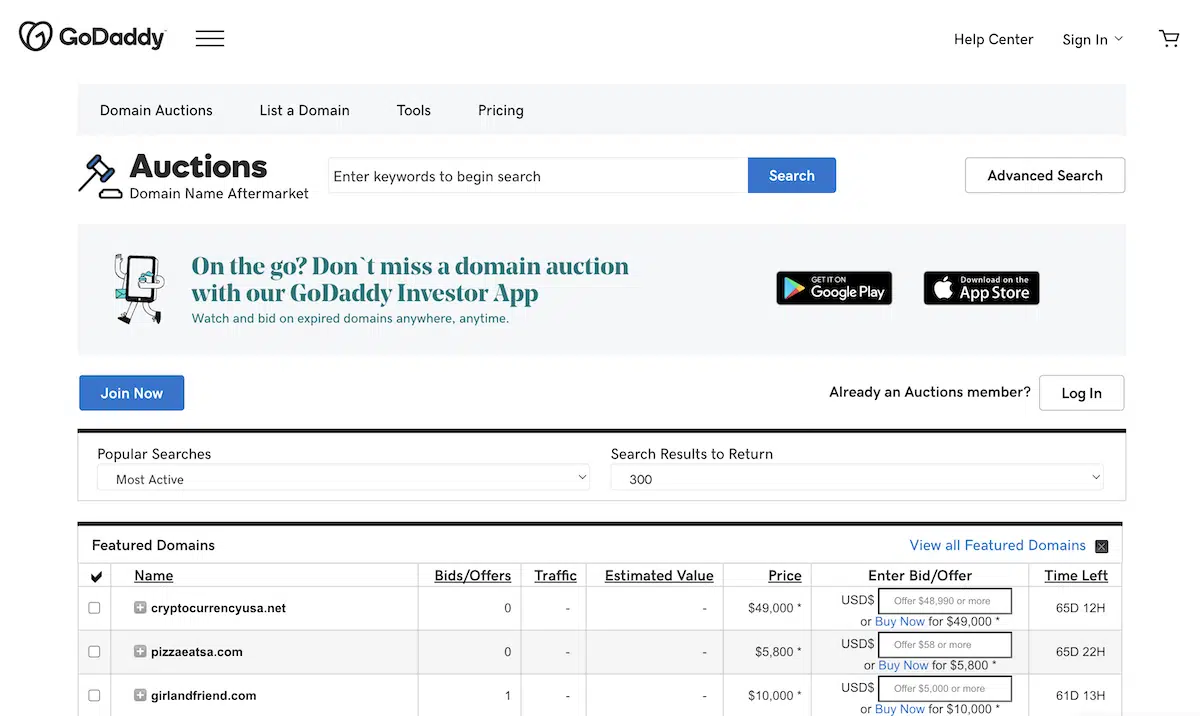Viewport: 1200px width, 716px height.
Task: Click the domain name girlandfriend.com
Action: (204, 696)
